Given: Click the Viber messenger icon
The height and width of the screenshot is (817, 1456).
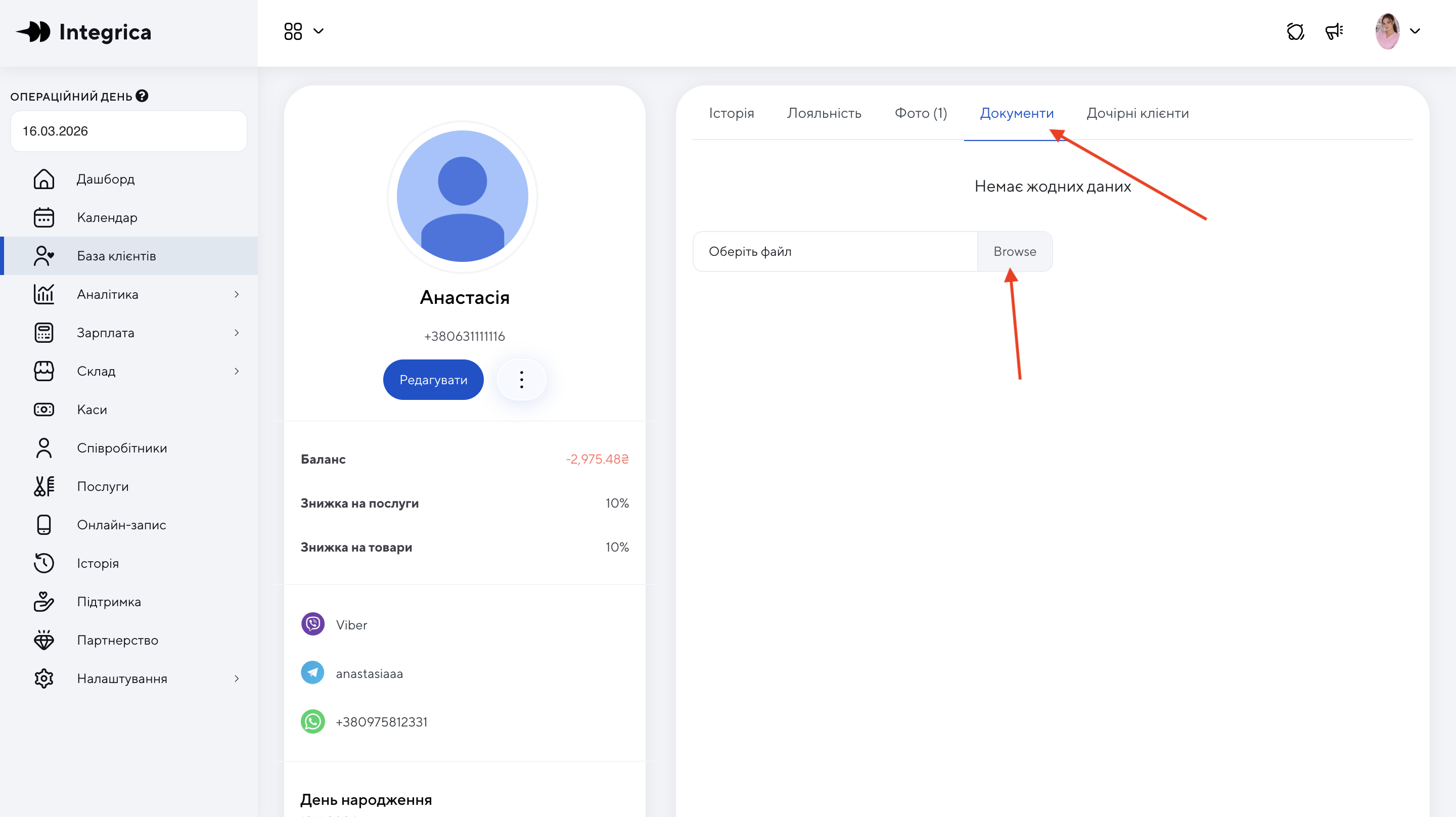Looking at the screenshot, I should [312, 624].
